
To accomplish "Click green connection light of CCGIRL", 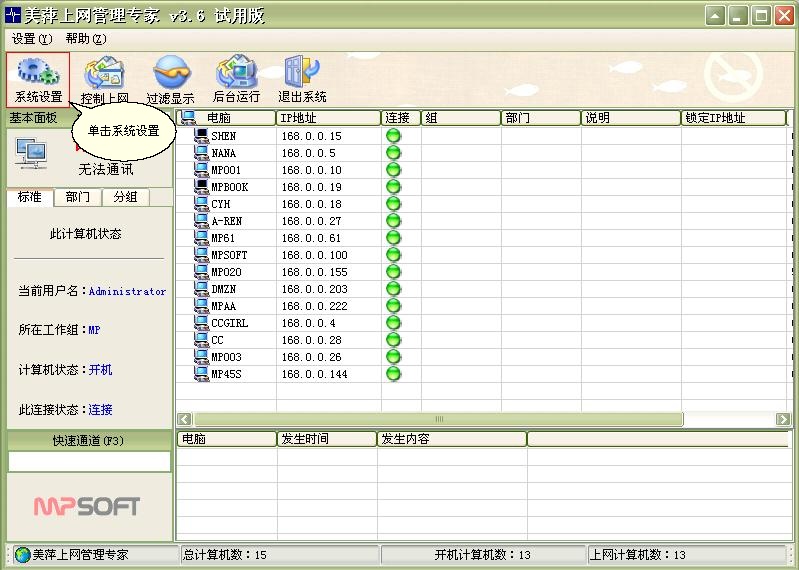I will (x=393, y=322).
